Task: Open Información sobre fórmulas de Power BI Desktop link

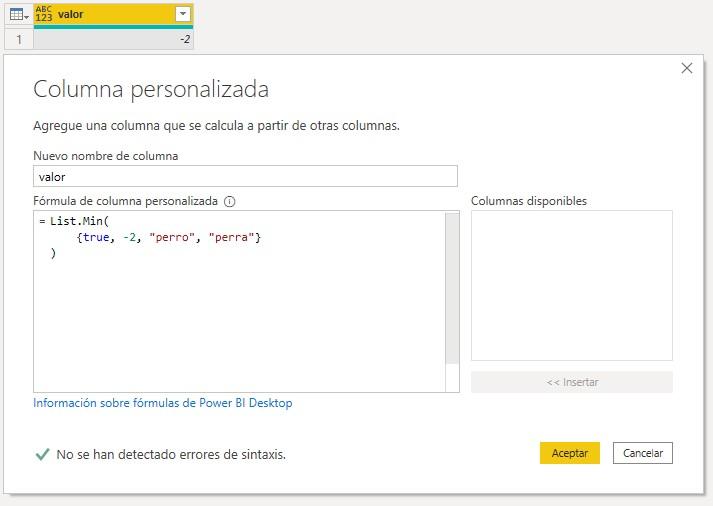Action: [163, 403]
